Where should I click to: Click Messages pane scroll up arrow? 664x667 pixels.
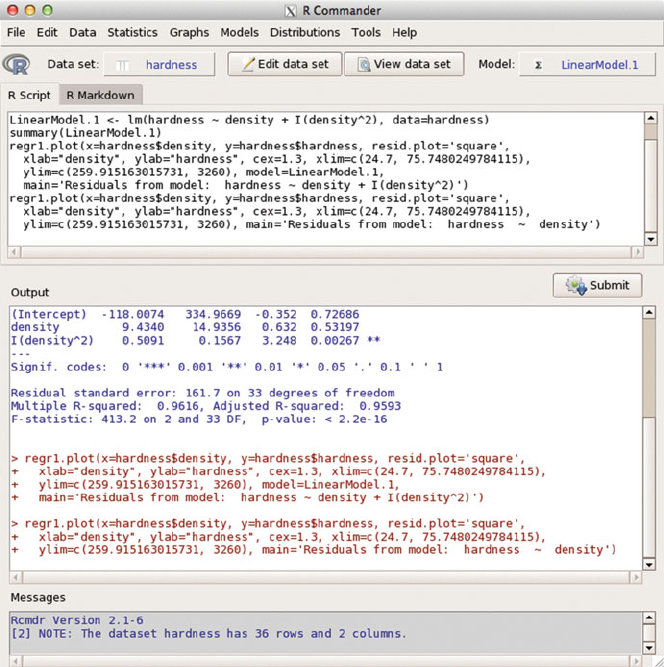pos(649,618)
